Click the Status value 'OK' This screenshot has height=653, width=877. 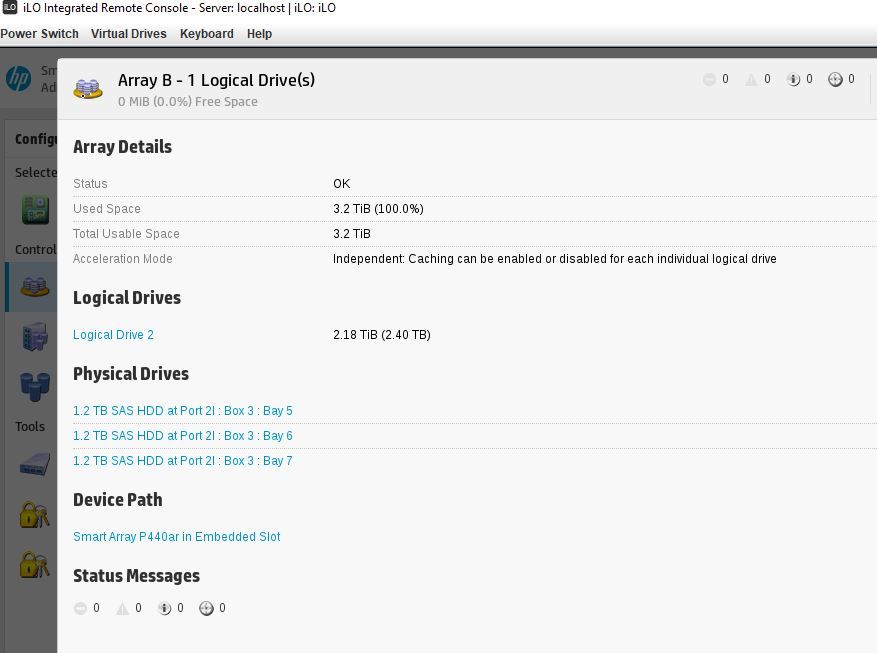point(342,183)
